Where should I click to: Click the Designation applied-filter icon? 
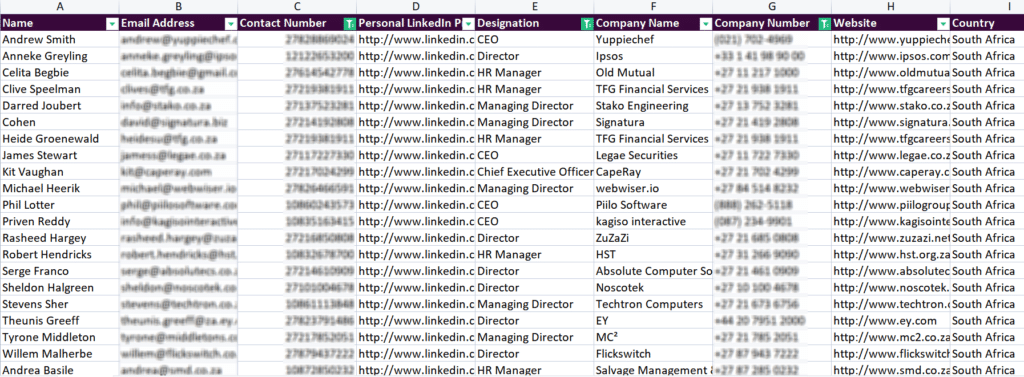click(x=586, y=24)
